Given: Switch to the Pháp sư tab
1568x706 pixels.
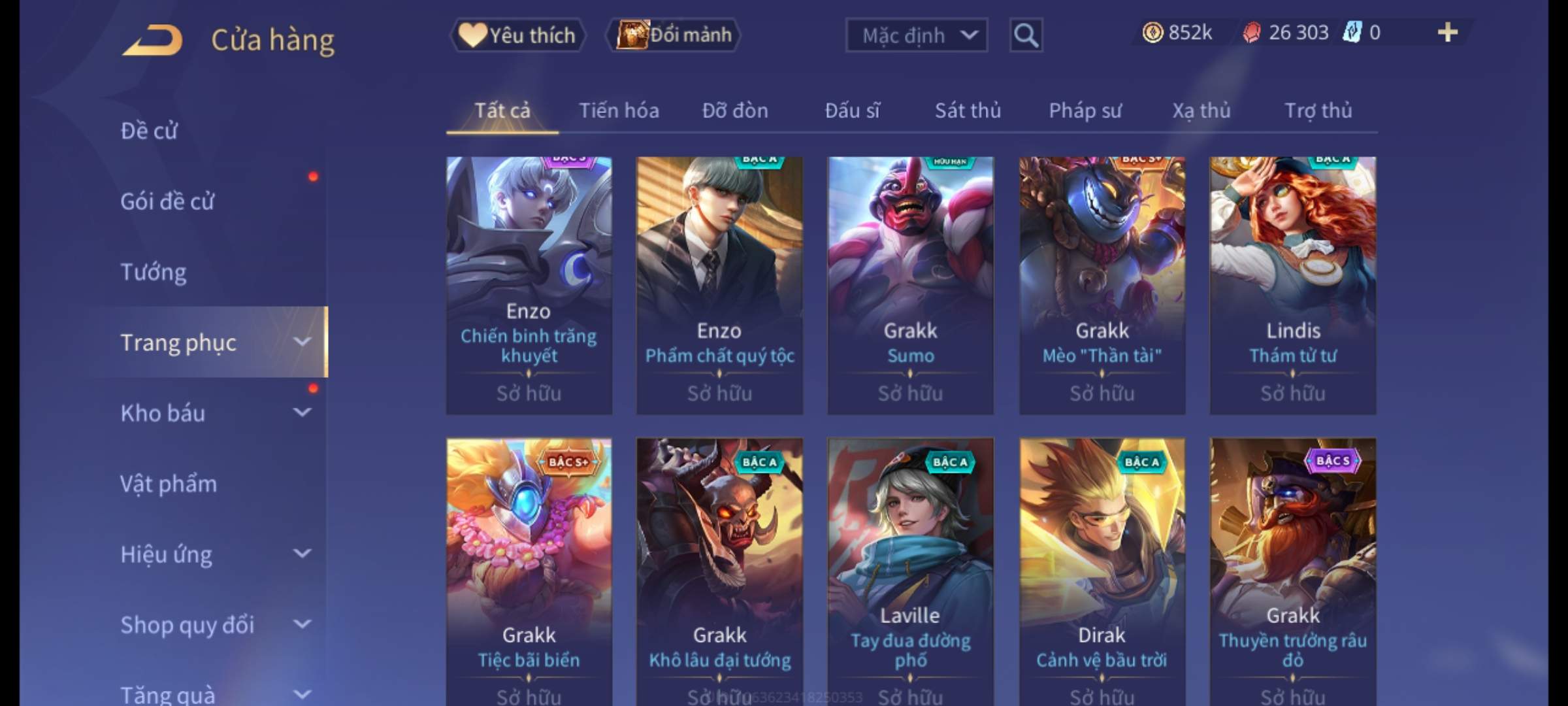Looking at the screenshot, I should (x=1085, y=110).
